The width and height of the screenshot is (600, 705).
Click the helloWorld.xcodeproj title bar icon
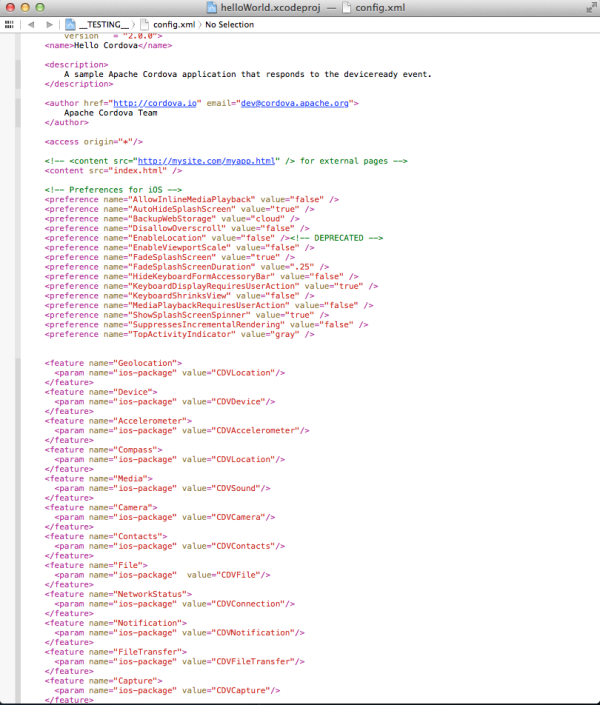pos(211,7)
